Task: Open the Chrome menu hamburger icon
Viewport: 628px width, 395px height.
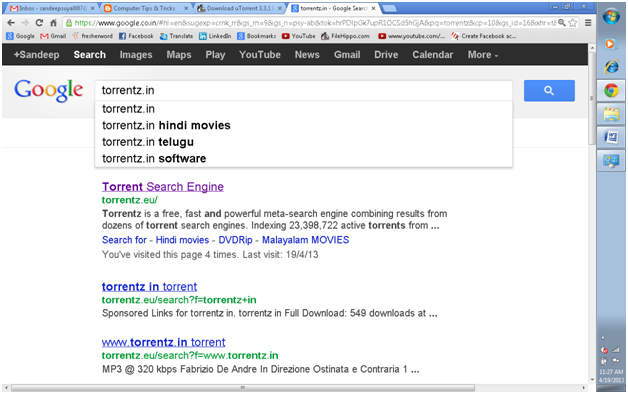Action: [x=588, y=23]
